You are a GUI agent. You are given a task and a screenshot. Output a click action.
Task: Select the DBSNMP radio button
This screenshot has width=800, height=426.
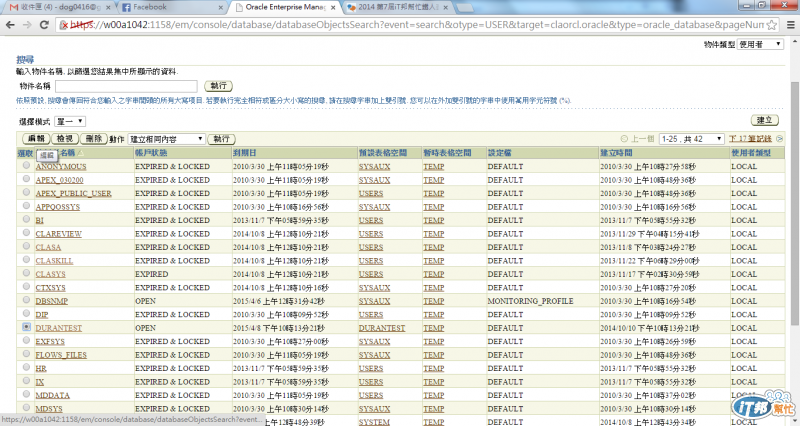coord(26,300)
